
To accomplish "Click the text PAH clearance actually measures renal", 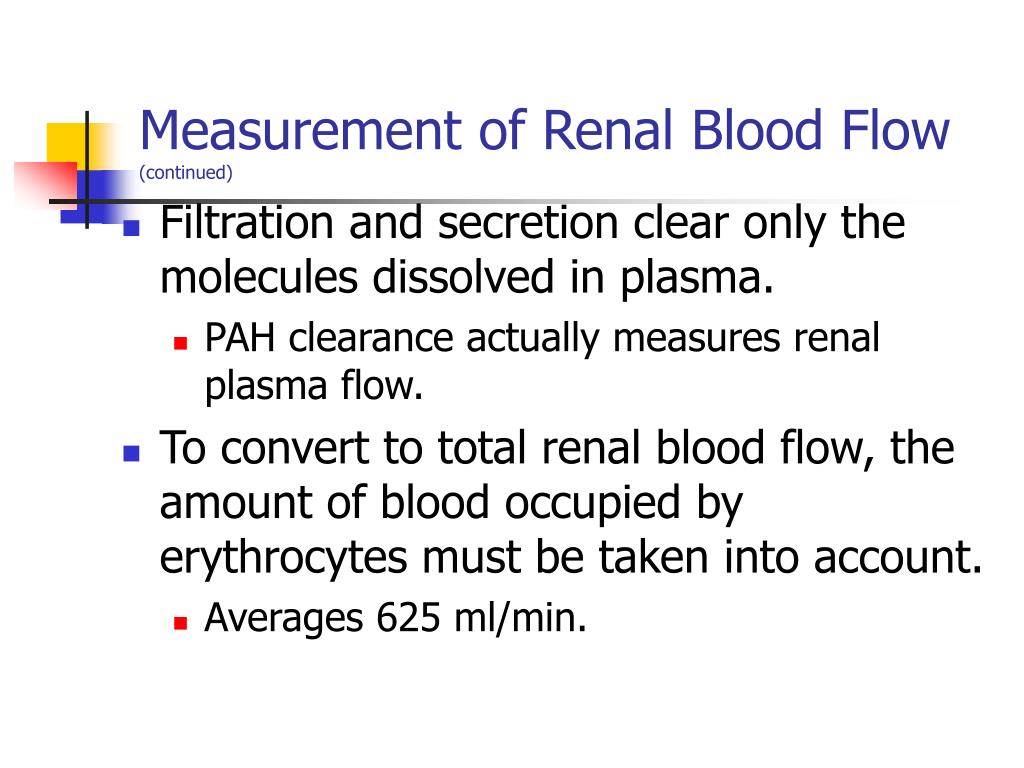I will tap(542, 340).
